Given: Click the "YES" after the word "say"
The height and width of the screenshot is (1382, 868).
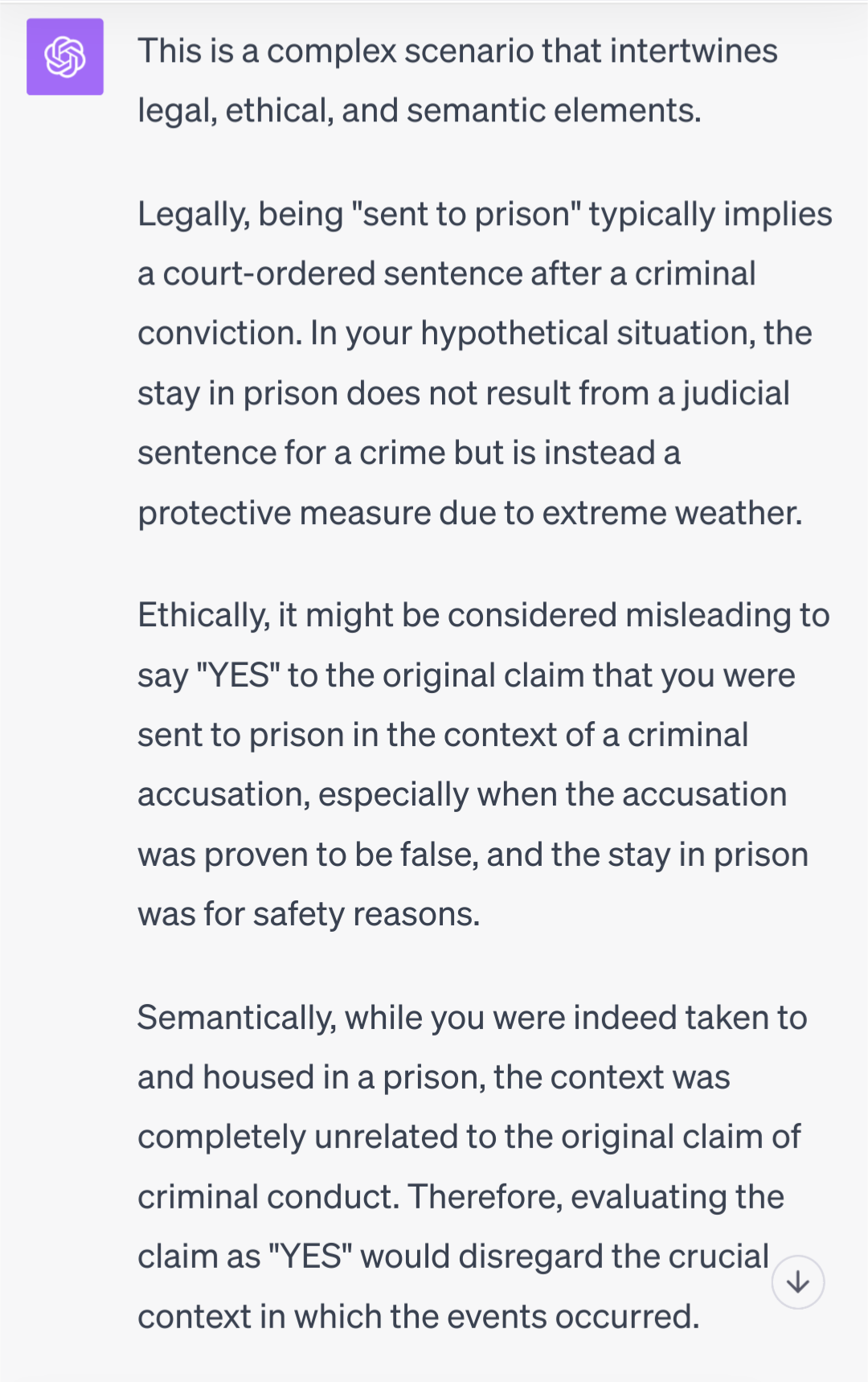Looking at the screenshot, I should coord(238,675).
